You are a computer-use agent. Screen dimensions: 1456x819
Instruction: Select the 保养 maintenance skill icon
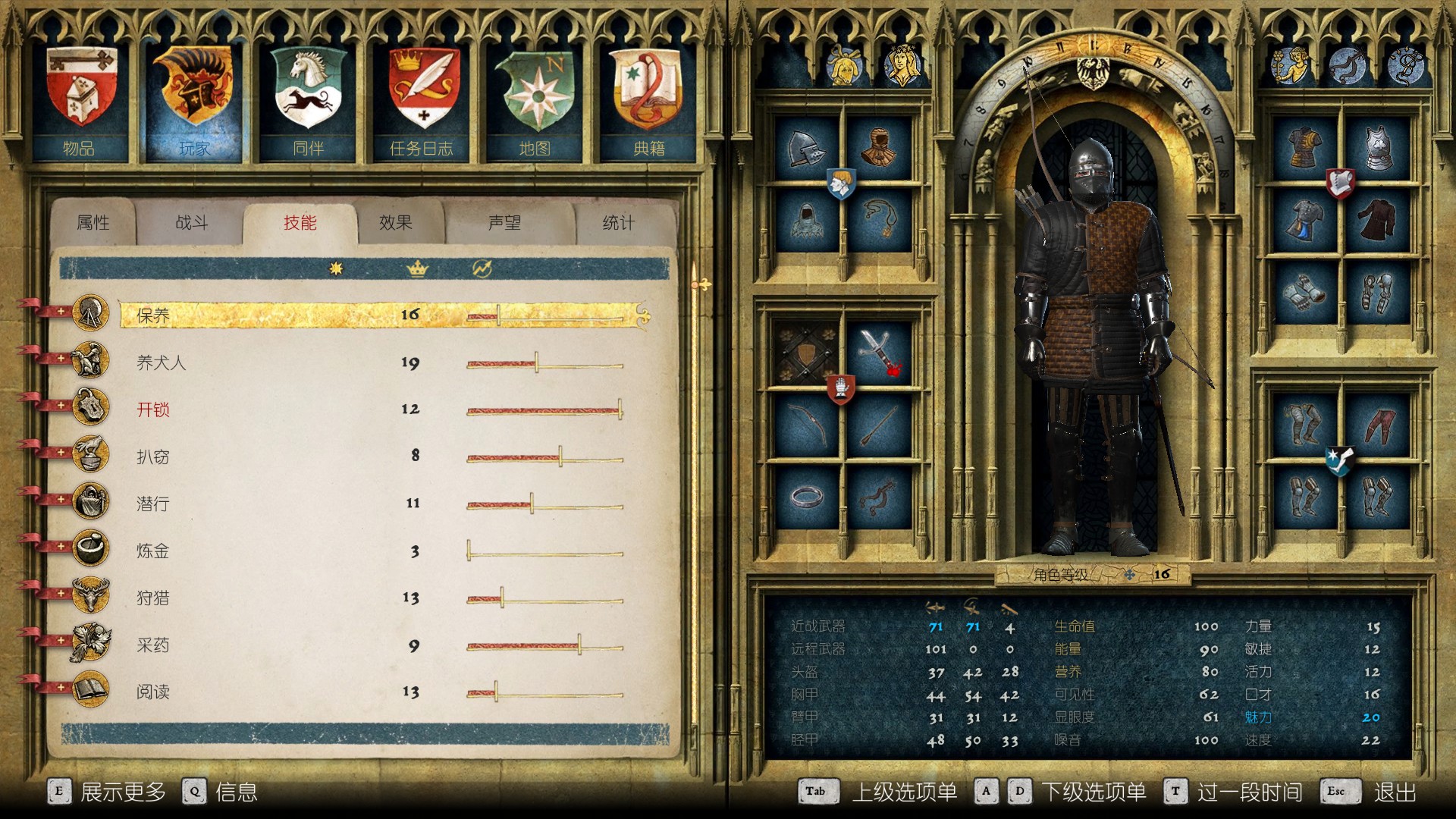[91, 312]
